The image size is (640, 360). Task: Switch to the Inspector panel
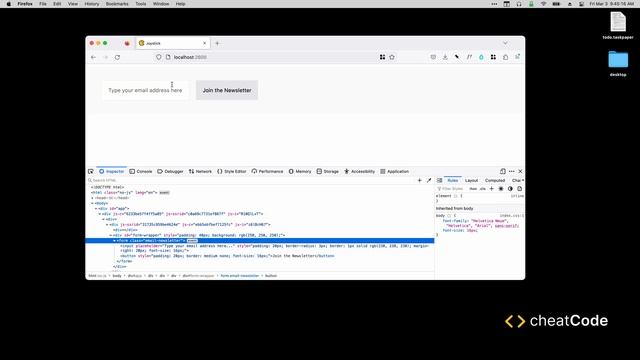coord(112,171)
